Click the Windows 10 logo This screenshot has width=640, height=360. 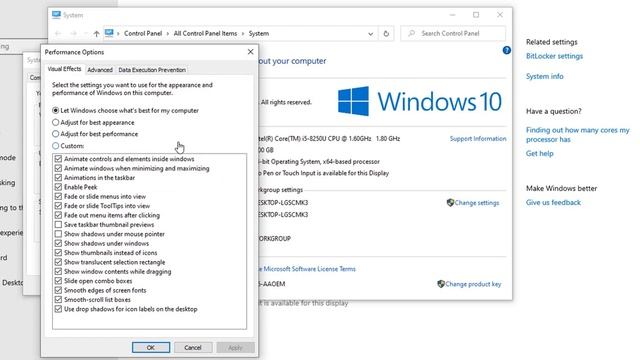tap(419, 101)
